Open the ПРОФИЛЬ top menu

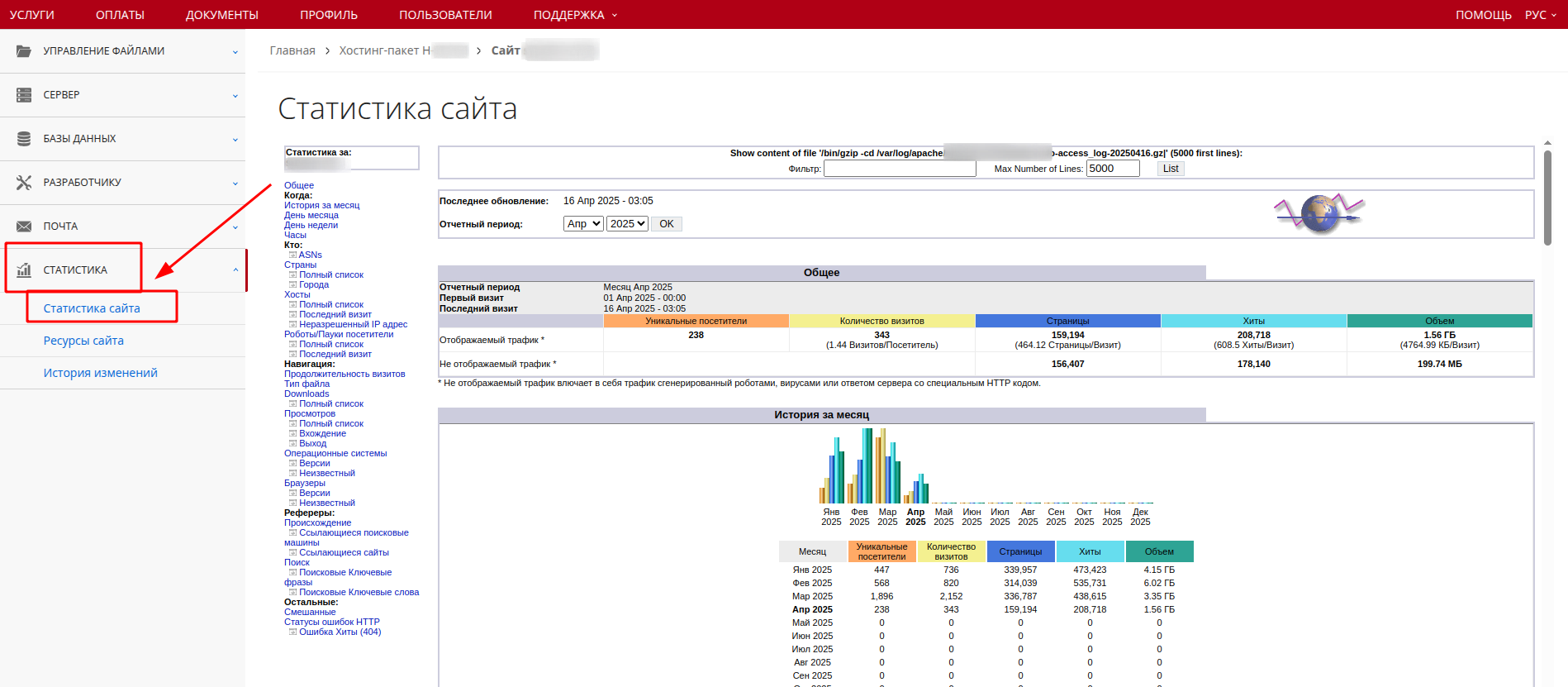pyautogui.click(x=329, y=15)
